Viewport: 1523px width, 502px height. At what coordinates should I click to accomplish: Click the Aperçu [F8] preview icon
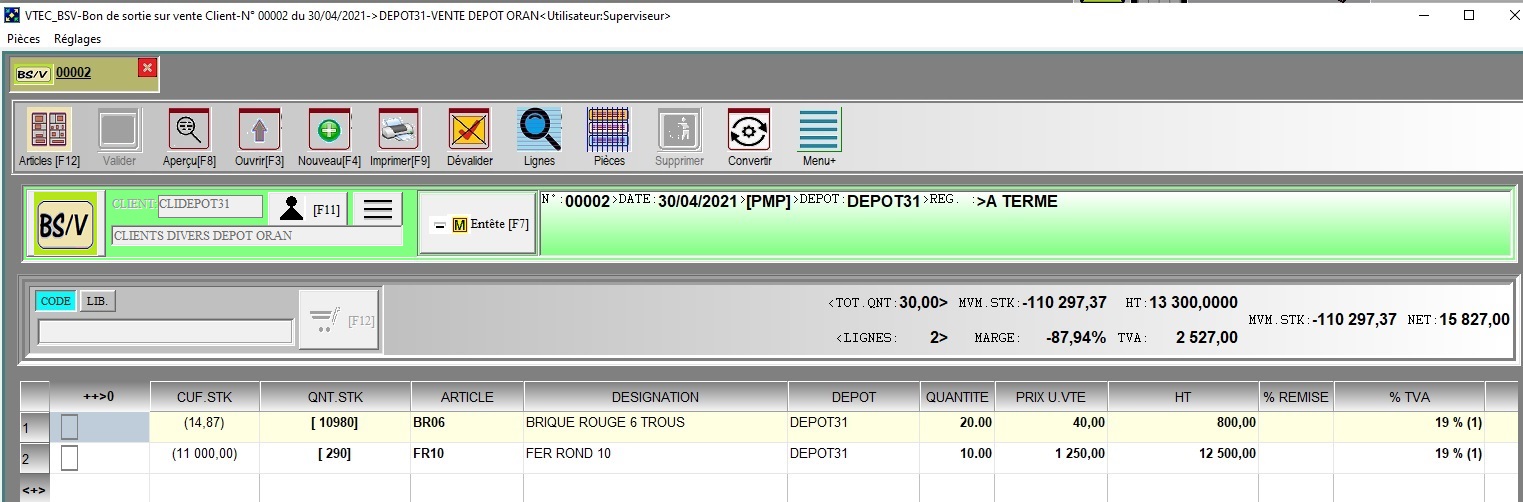189,129
